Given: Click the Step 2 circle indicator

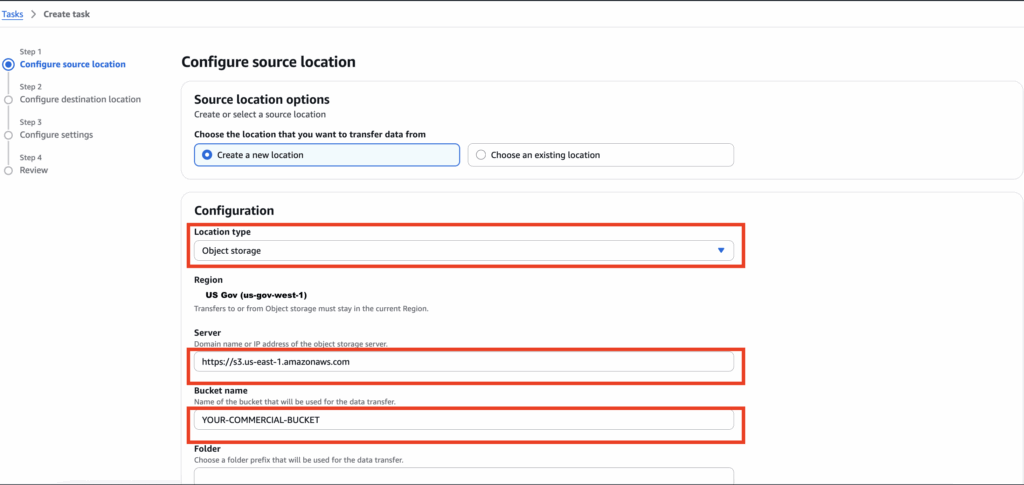Looking at the screenshot, I should point(9,100).
